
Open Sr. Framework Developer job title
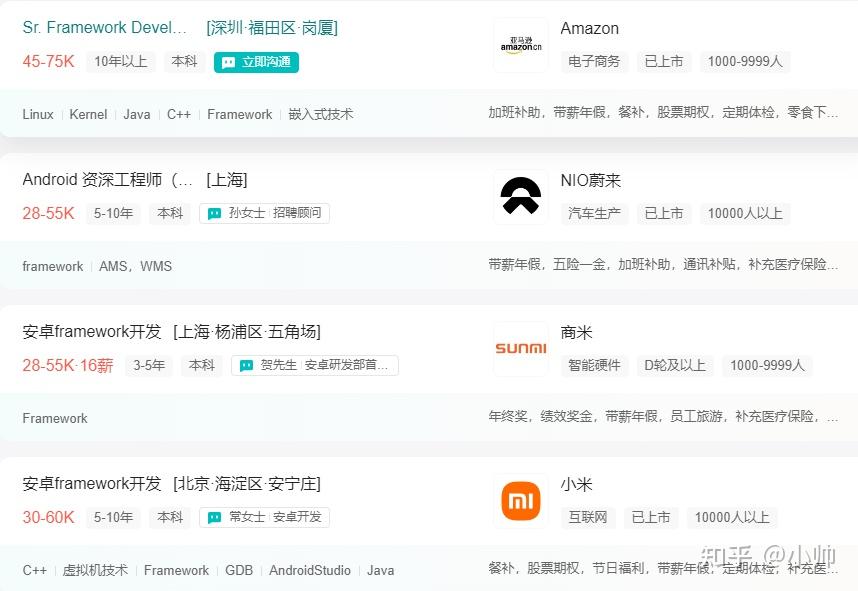tap(105, 27)
